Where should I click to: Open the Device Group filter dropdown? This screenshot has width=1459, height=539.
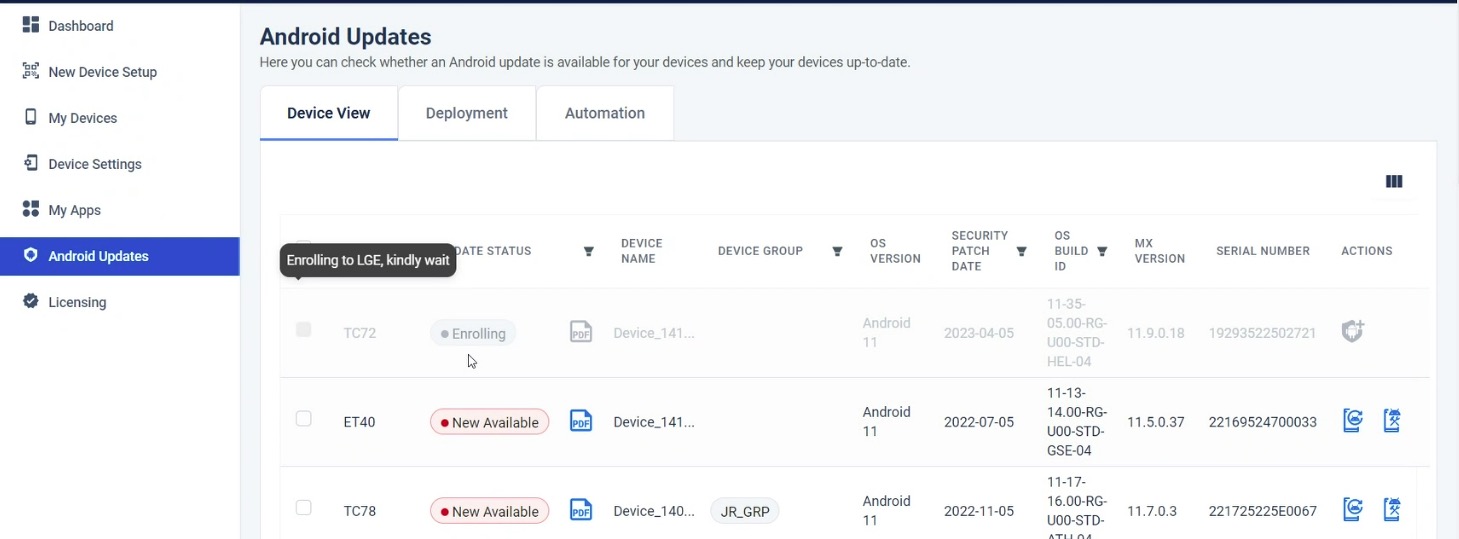tap(837, 252)
